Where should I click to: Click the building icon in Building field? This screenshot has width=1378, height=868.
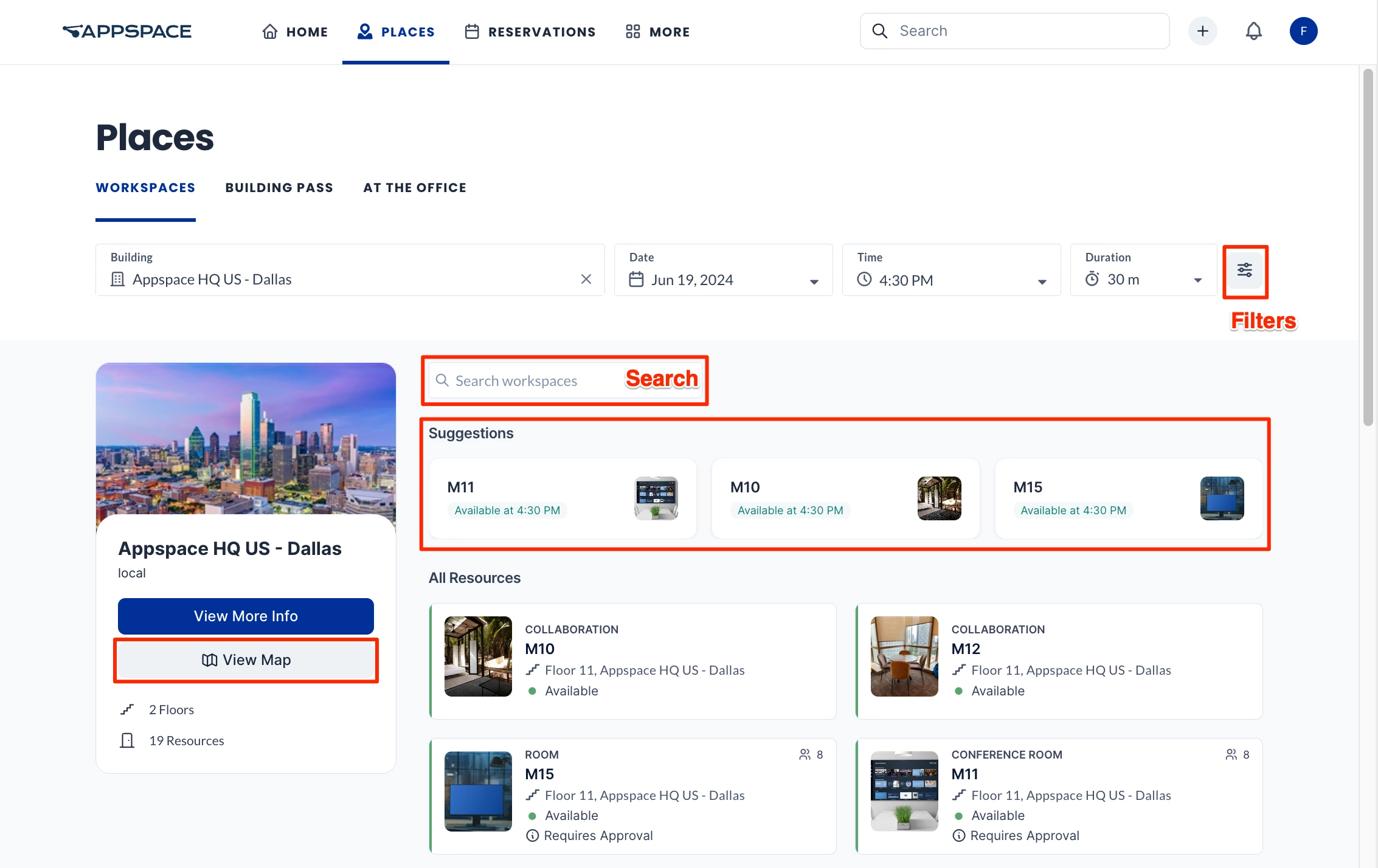pos(117,279)
